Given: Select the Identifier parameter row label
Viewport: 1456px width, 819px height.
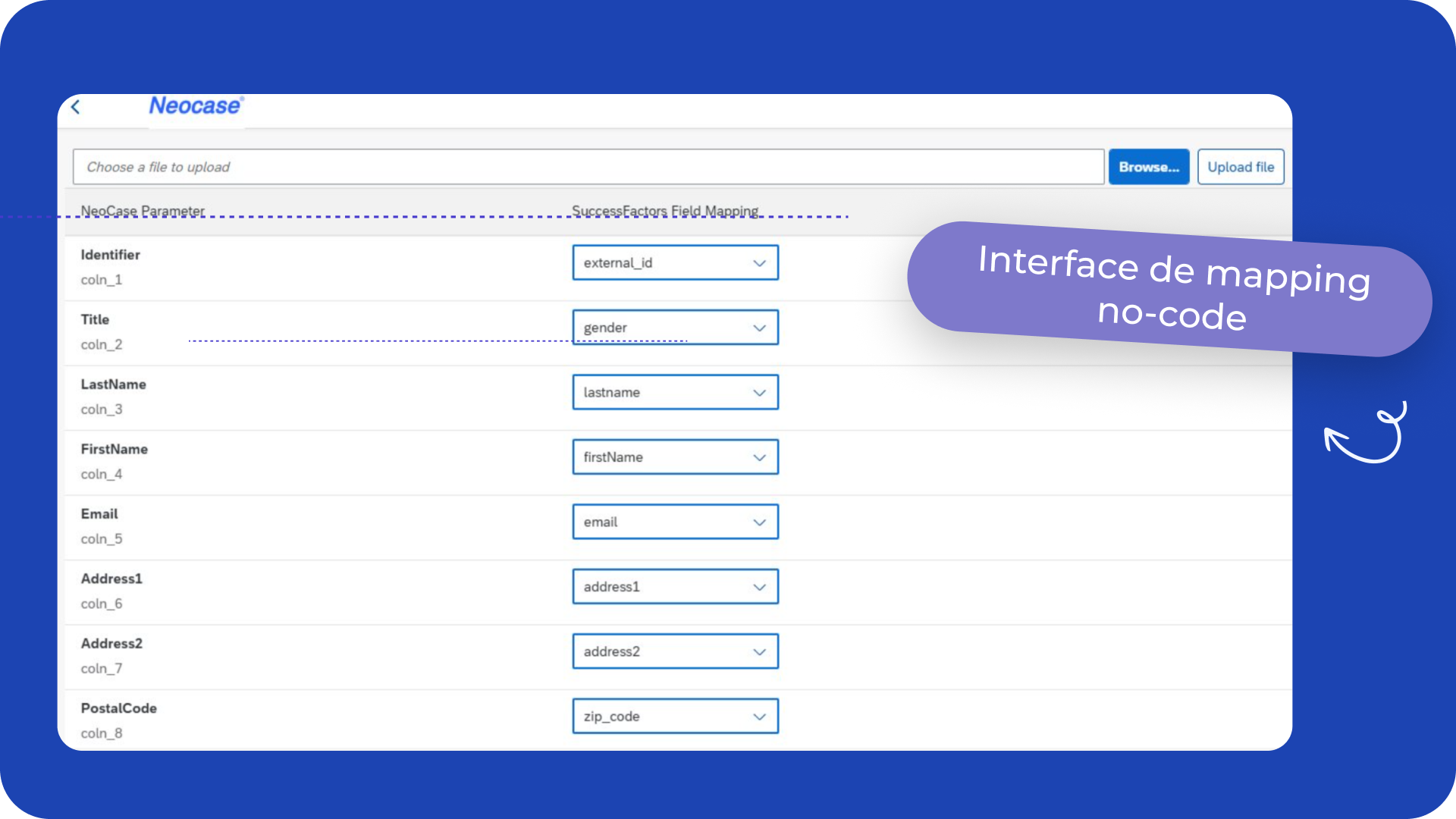Looking at the screenshot, I should coord(111,255).
